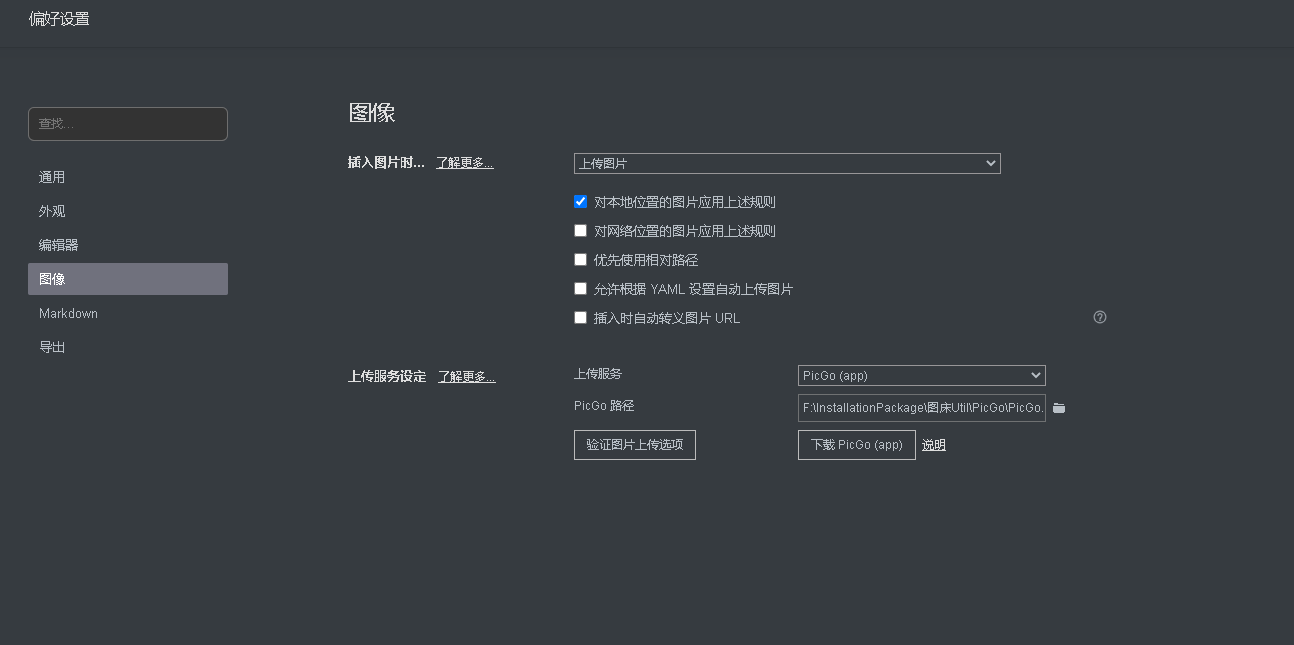The height and width of the screenshot is (645, 1294).
Task: Click the help question mark icon
Action: point(1100,317)
